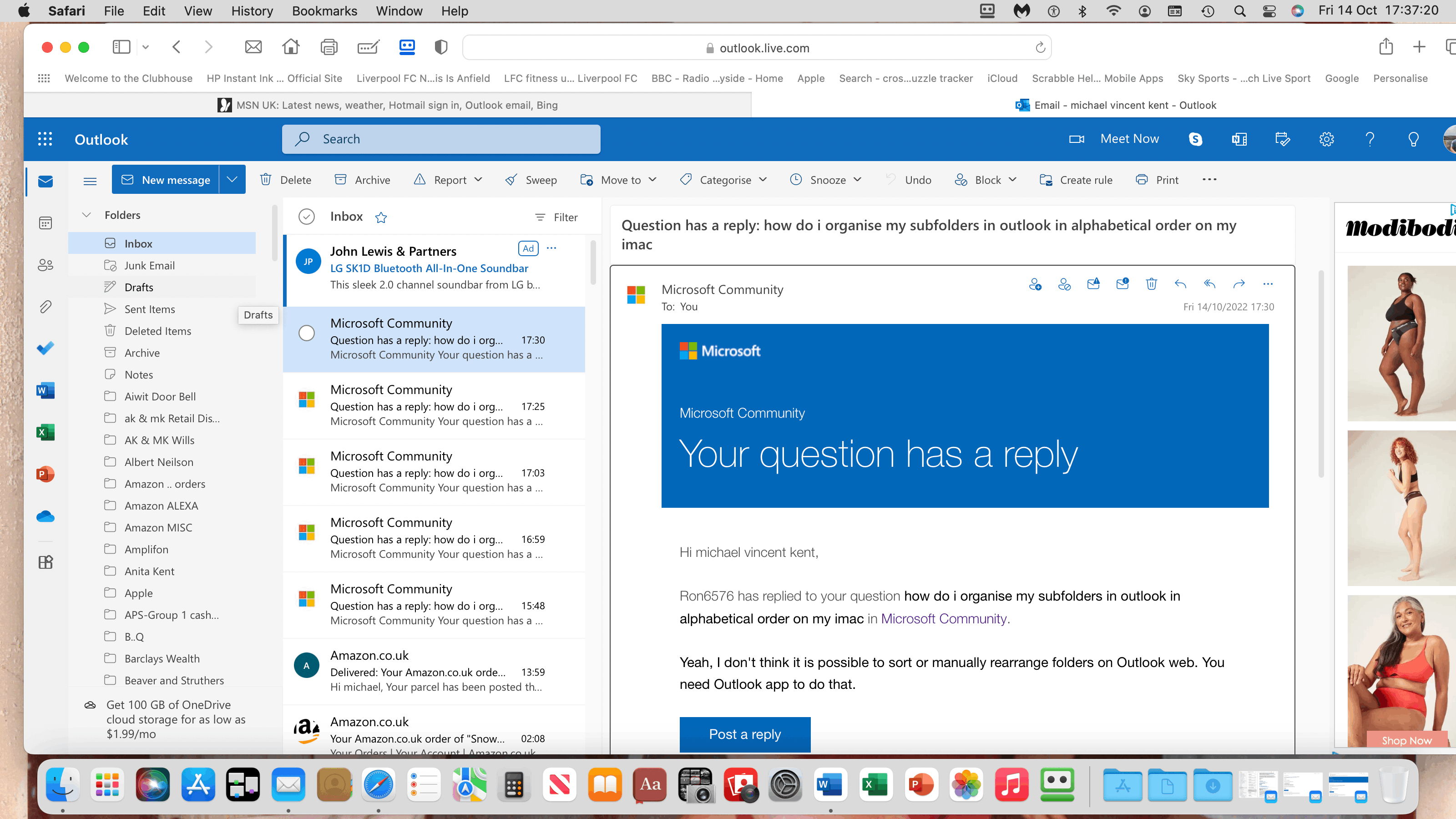Reload page in Safari address bar
The image size is (1456, 819).
[1040, 47]
